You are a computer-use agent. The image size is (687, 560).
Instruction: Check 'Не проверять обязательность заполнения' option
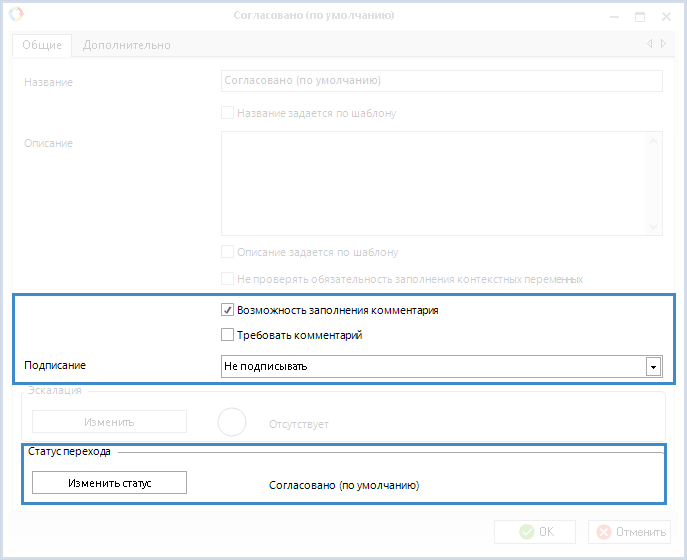(228, 279)
